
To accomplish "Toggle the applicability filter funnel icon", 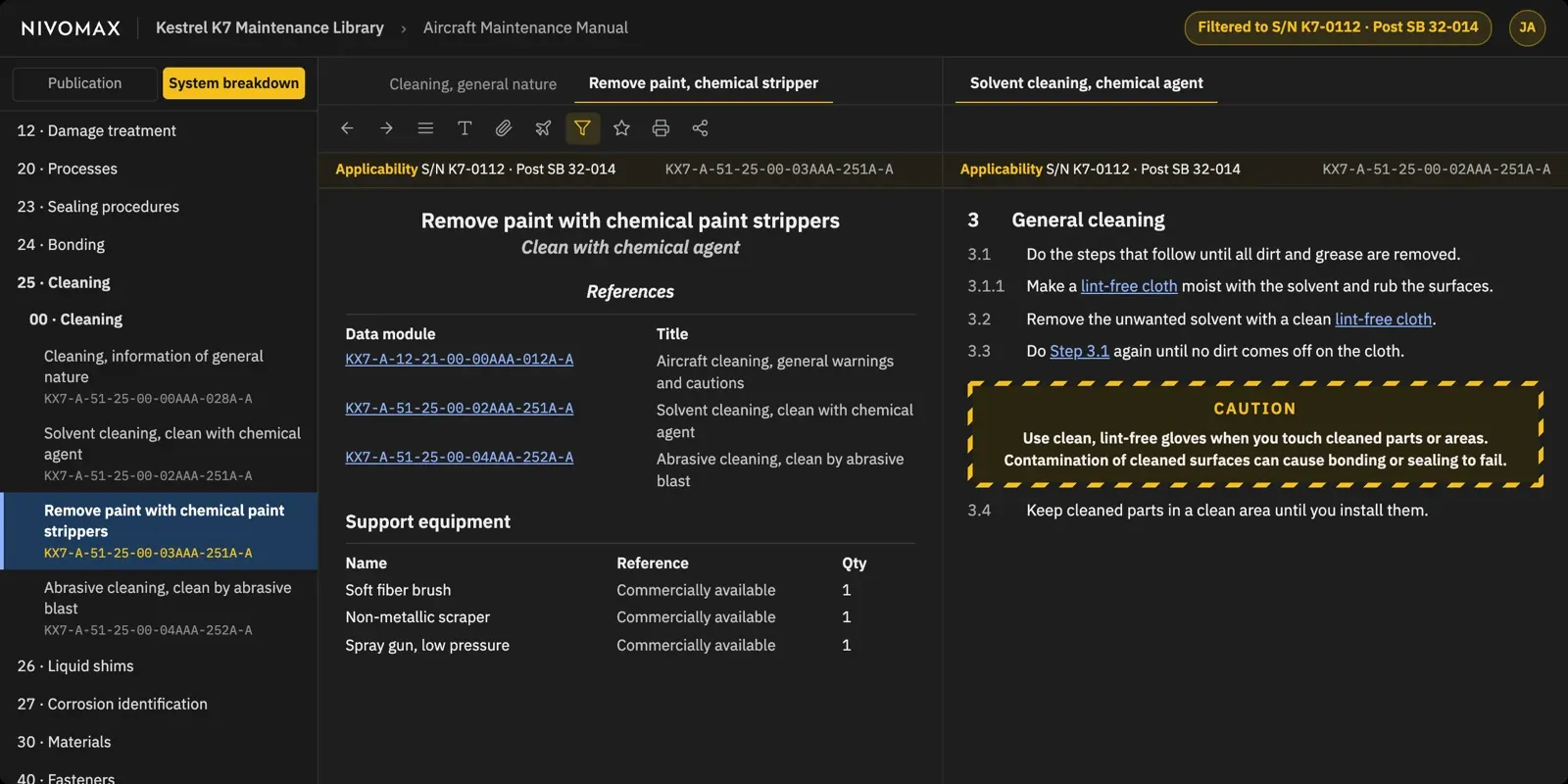I will tap(582, 128).
